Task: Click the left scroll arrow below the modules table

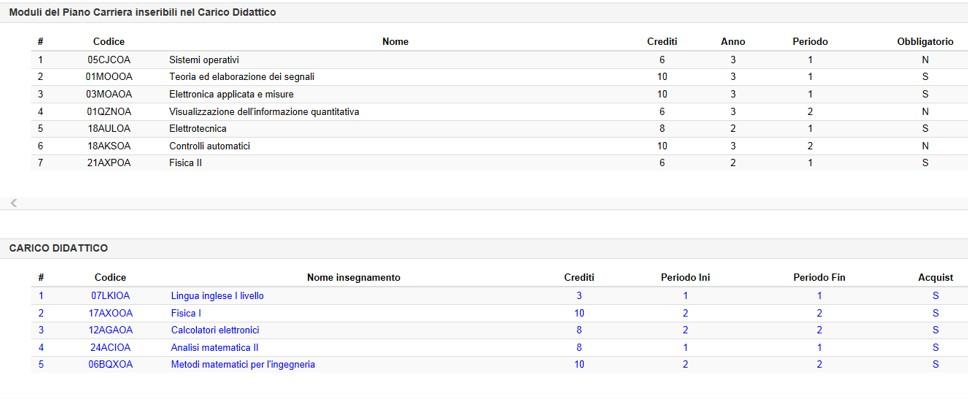Action: [x=13, y=203]
